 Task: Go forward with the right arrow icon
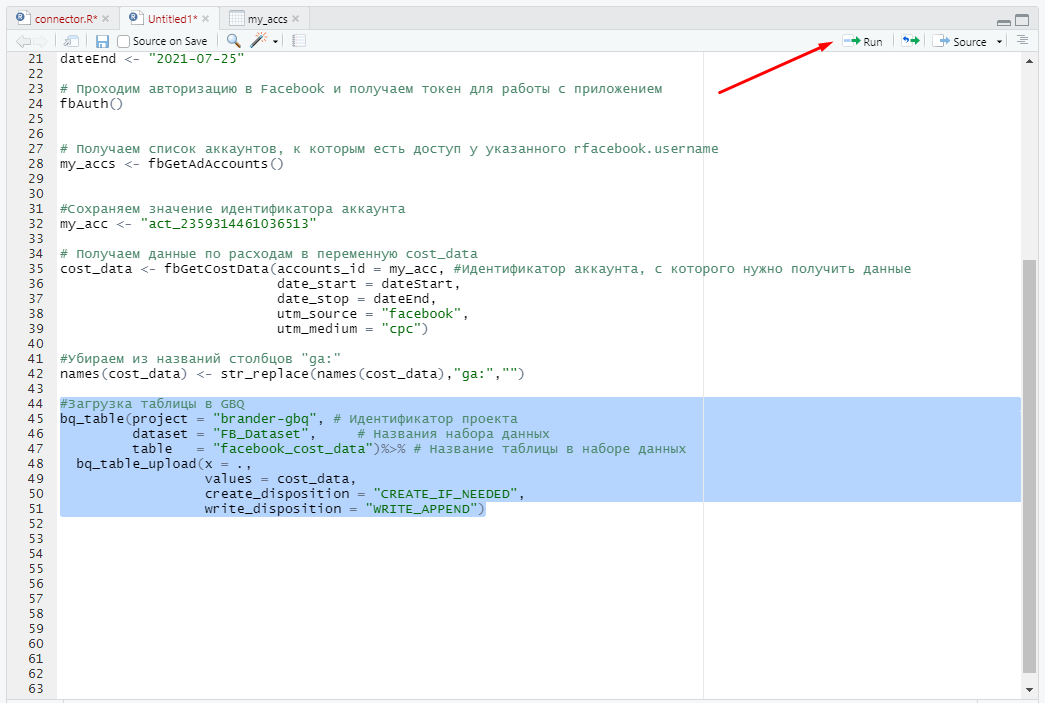[42, 41]
